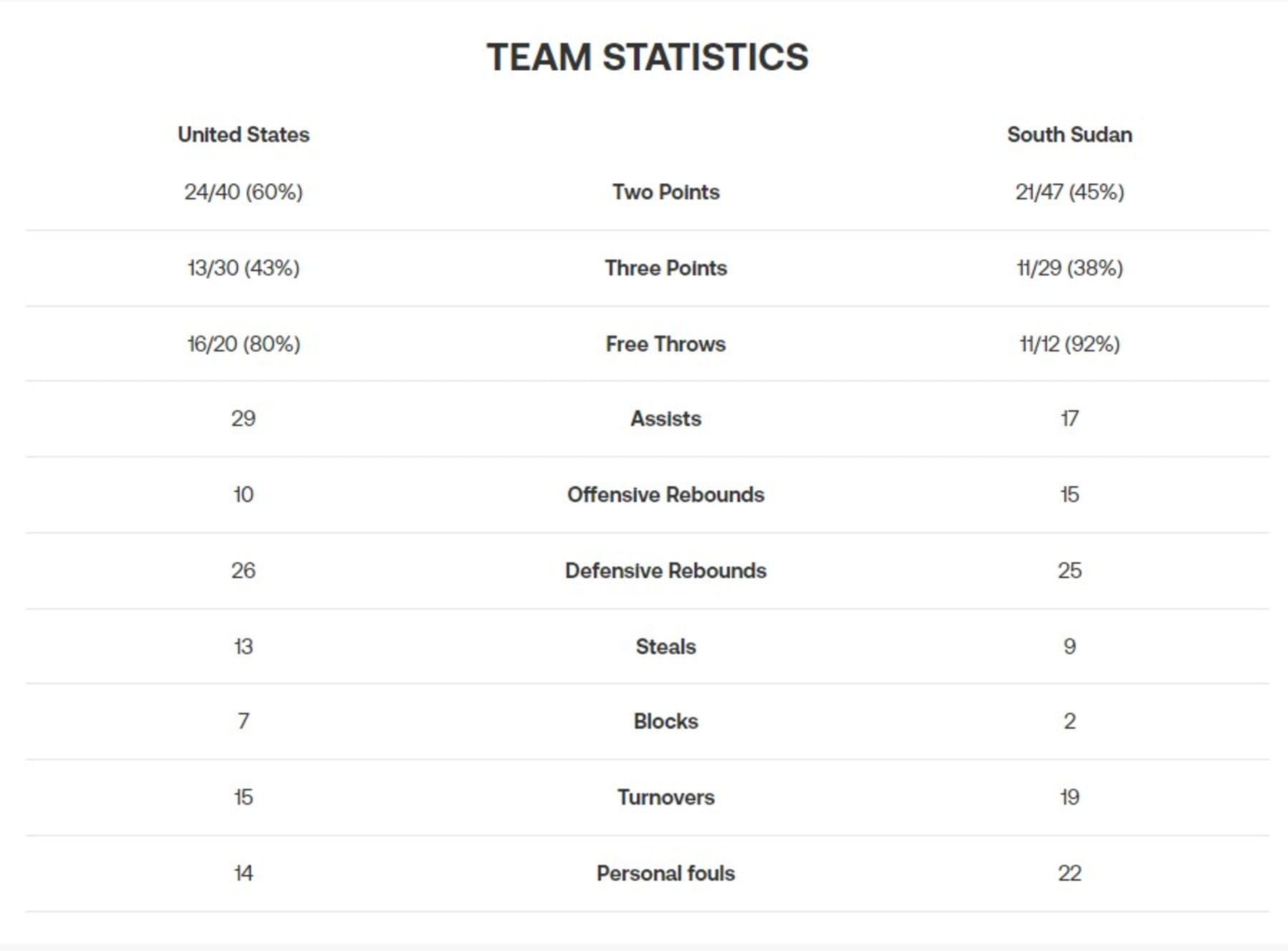
Task: Select the South Sudan column header
Action: tap(1069, 135)
